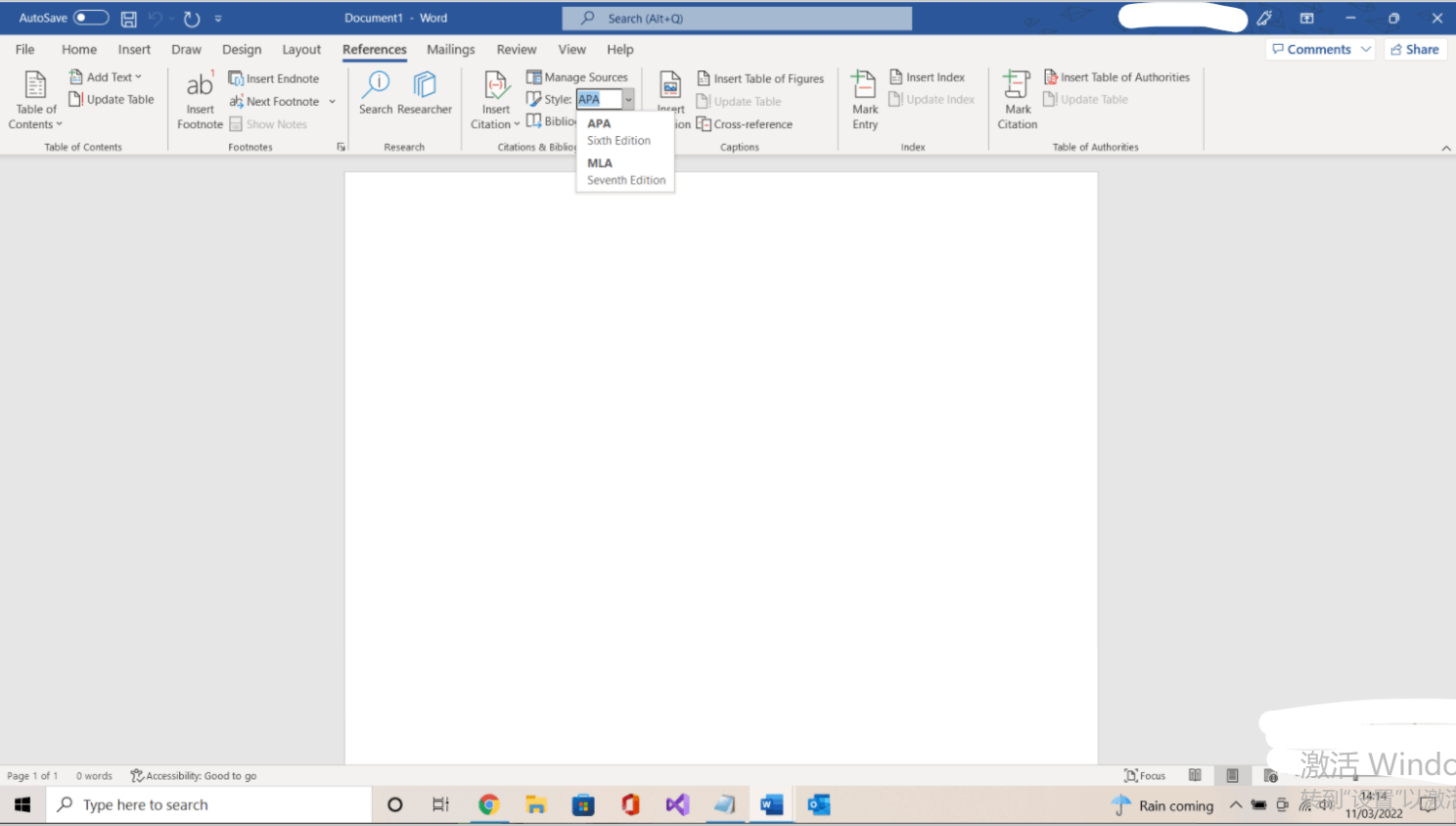
Task: Switch to Read Mode view
Action: (x=1195, y=776)
